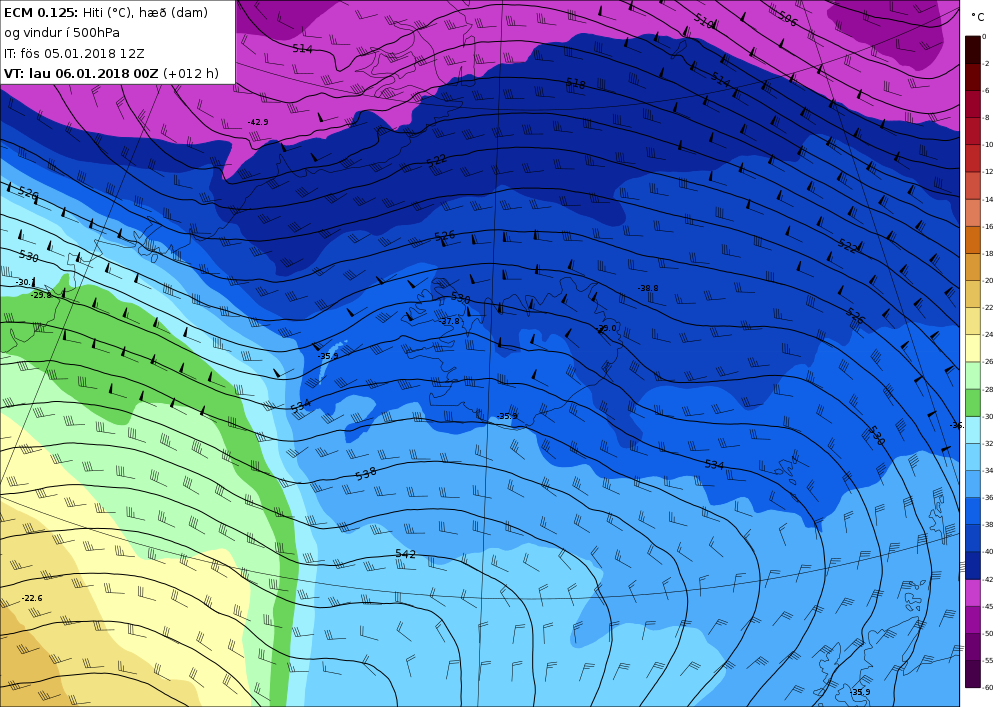Click the 'ECM 0.125:' model title text
Screen dimensions: 1000x707
41,12
